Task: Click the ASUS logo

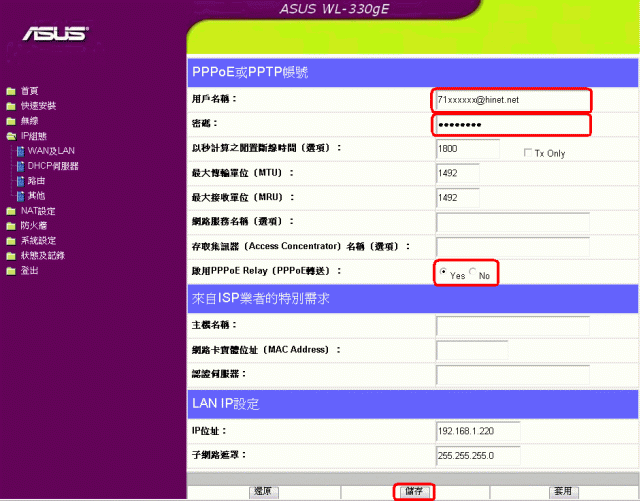Action: coord(56,33)
